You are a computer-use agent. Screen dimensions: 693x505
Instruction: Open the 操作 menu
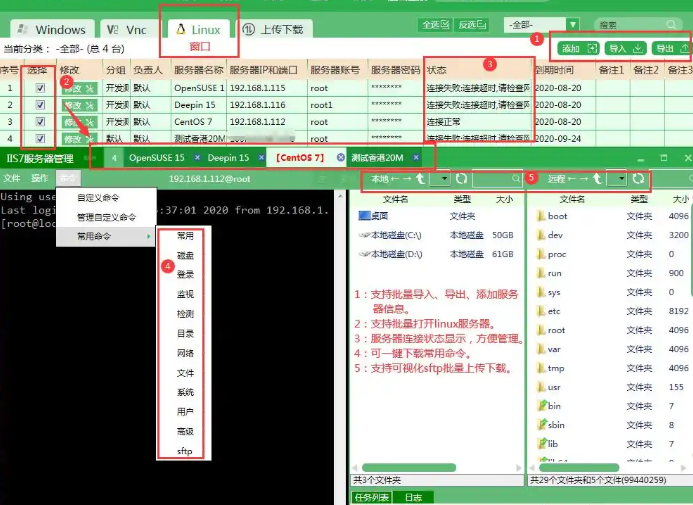click(40, 178)
